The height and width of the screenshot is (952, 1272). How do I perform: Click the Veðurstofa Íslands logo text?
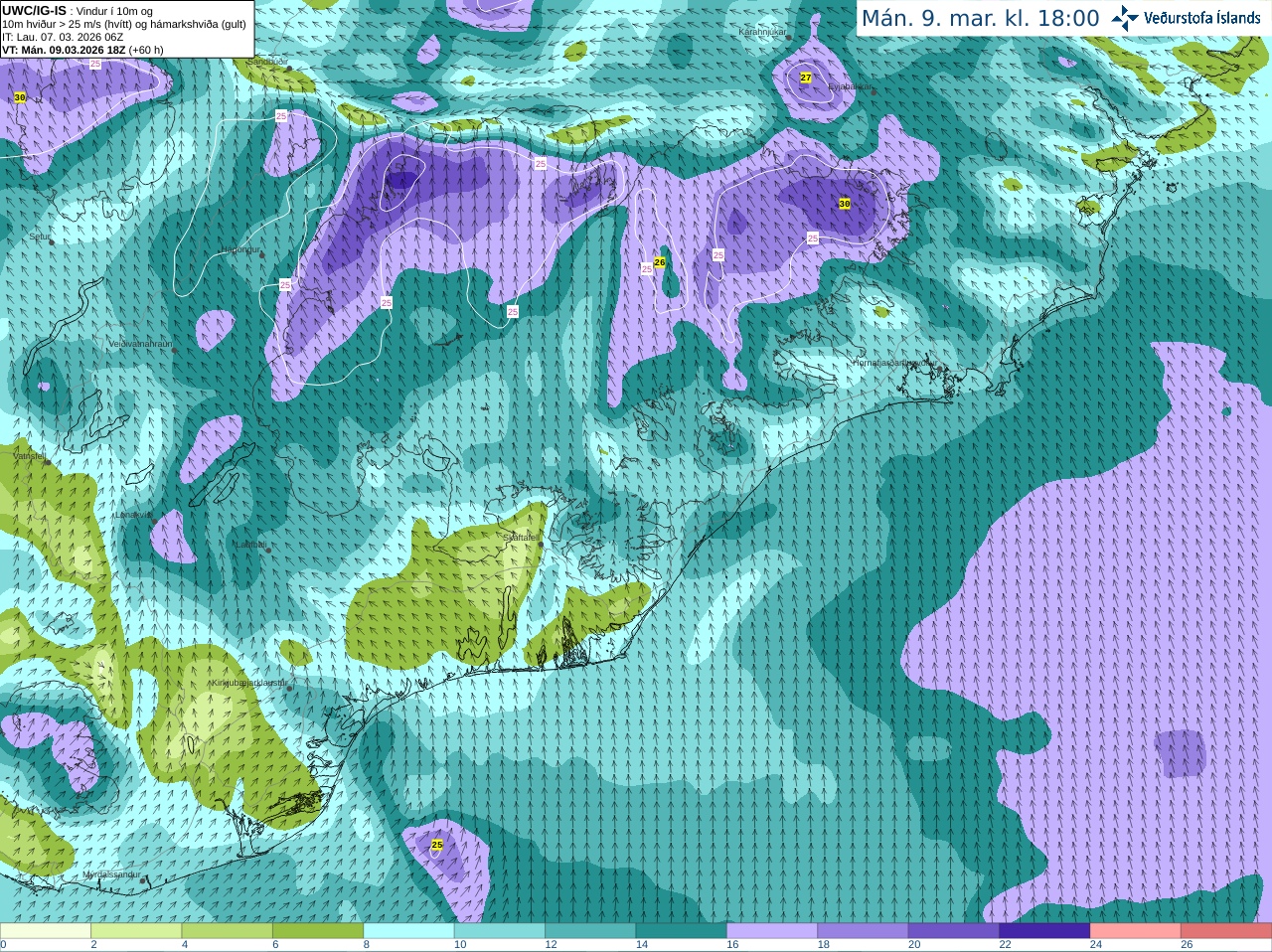coord(1201,18)
